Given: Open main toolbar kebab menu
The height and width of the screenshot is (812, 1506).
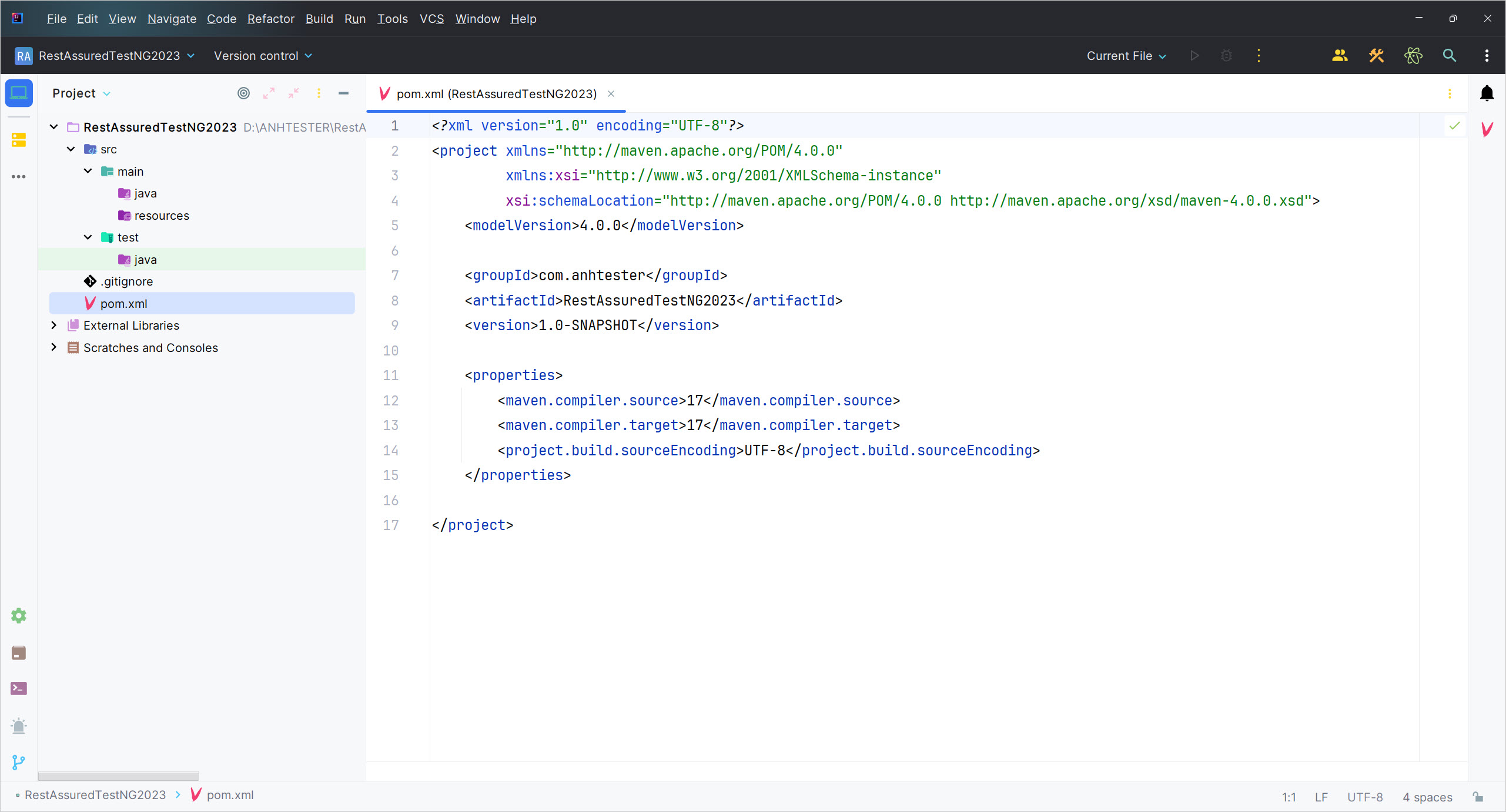Looking at the screenshot, I should 1487,56.
